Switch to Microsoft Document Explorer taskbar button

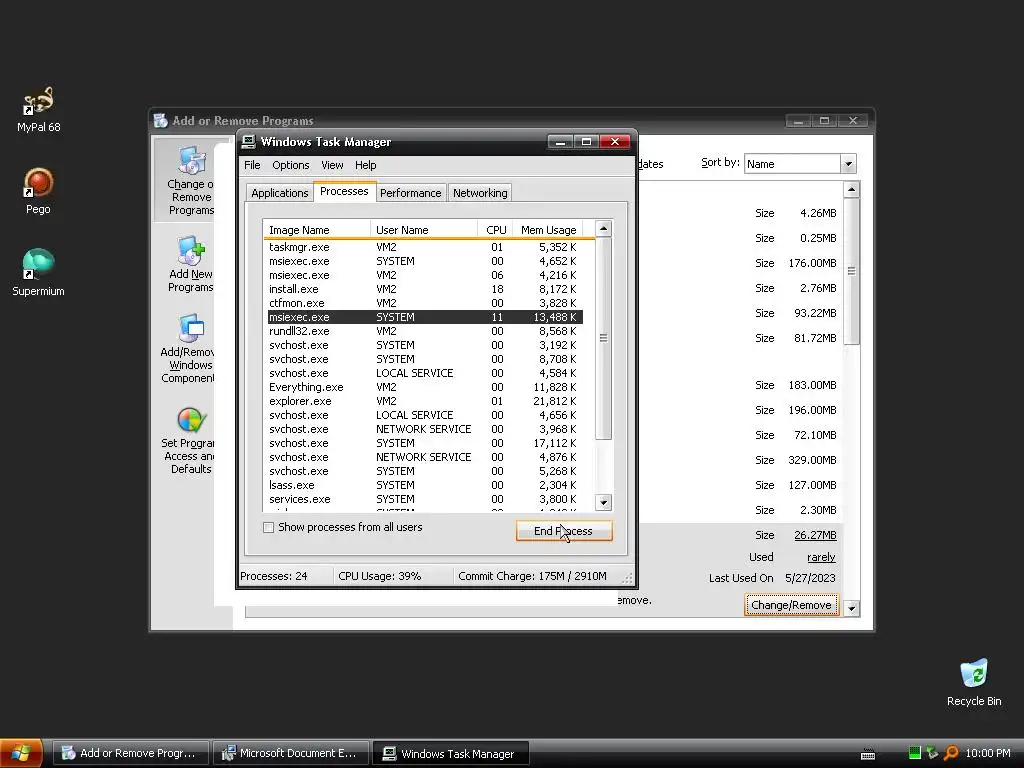pyautogui.click(x=291, y=753)
